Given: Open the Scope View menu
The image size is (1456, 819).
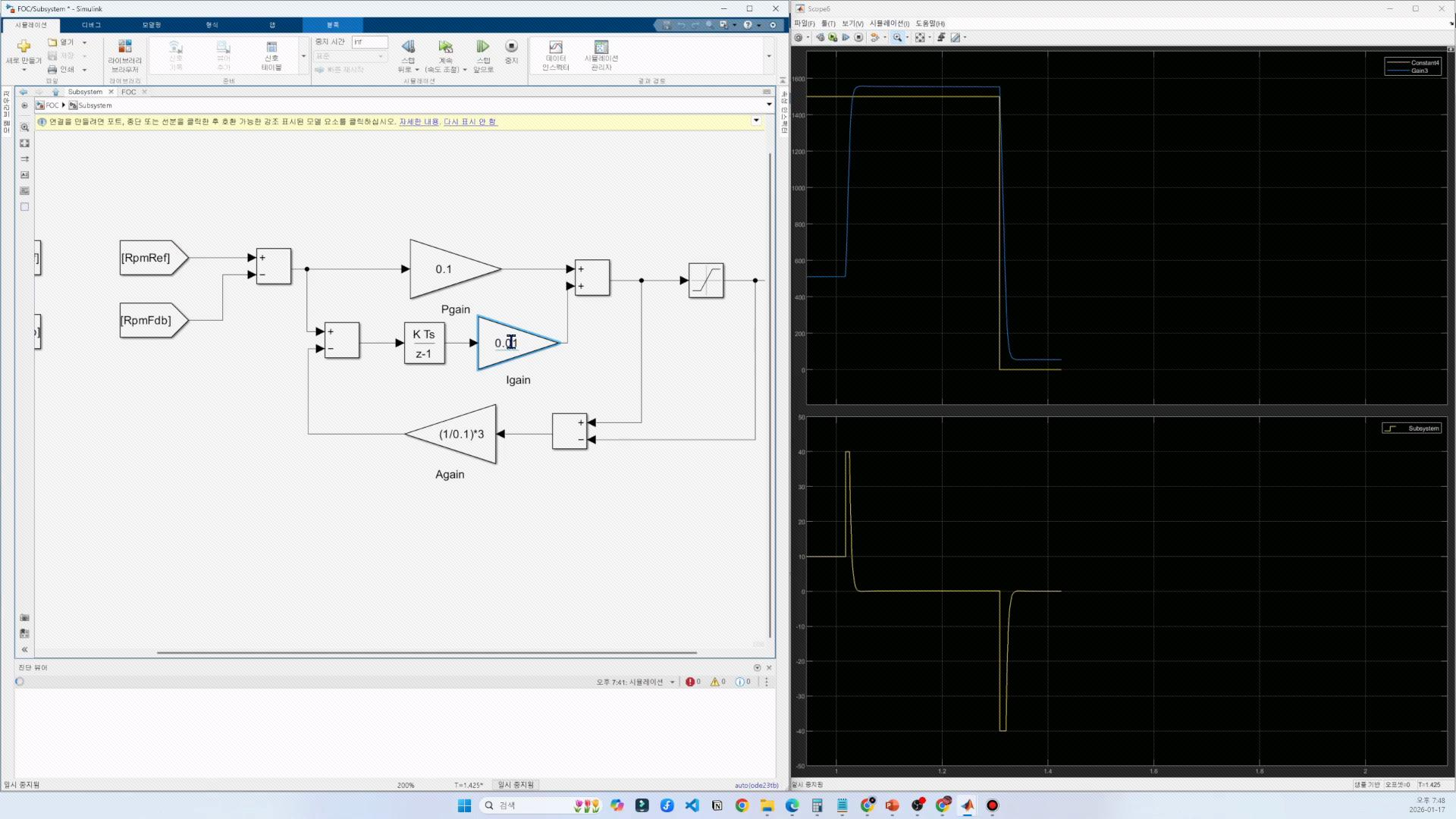Looking at the screenshot, I should (852, 24).
